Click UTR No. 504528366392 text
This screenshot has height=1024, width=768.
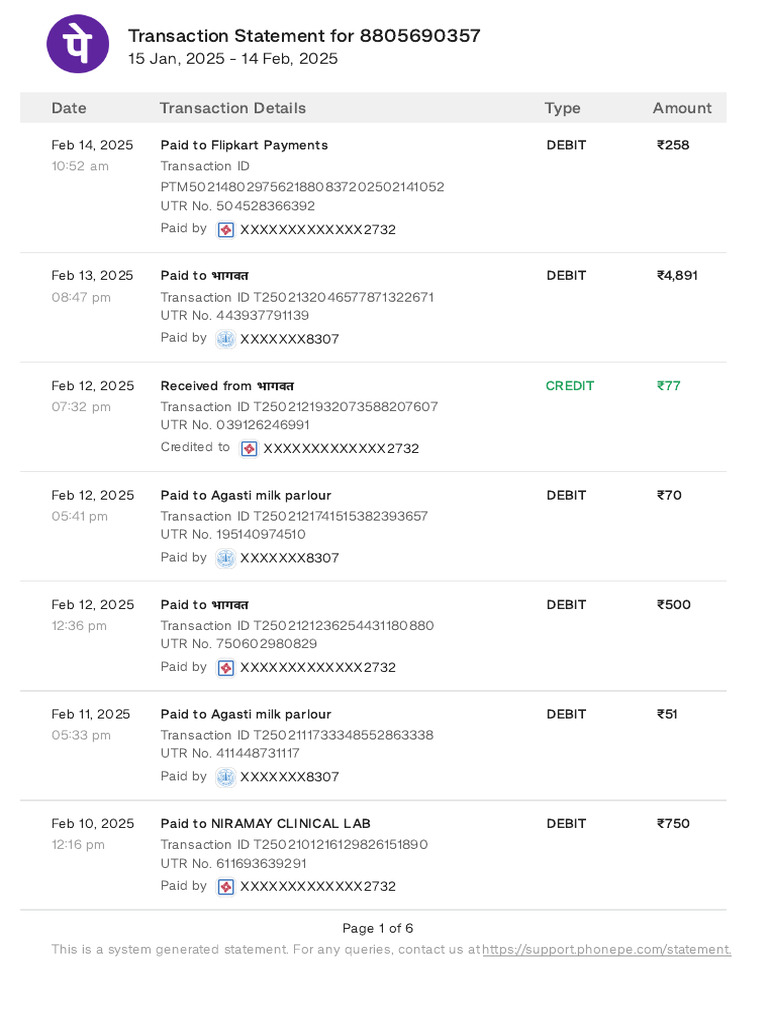pos(238,206)
